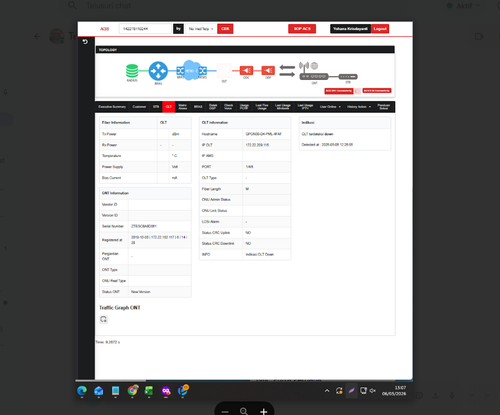Click the back arrow in chat header
Screen dimensions: 500x415
(x=37, y=36)
